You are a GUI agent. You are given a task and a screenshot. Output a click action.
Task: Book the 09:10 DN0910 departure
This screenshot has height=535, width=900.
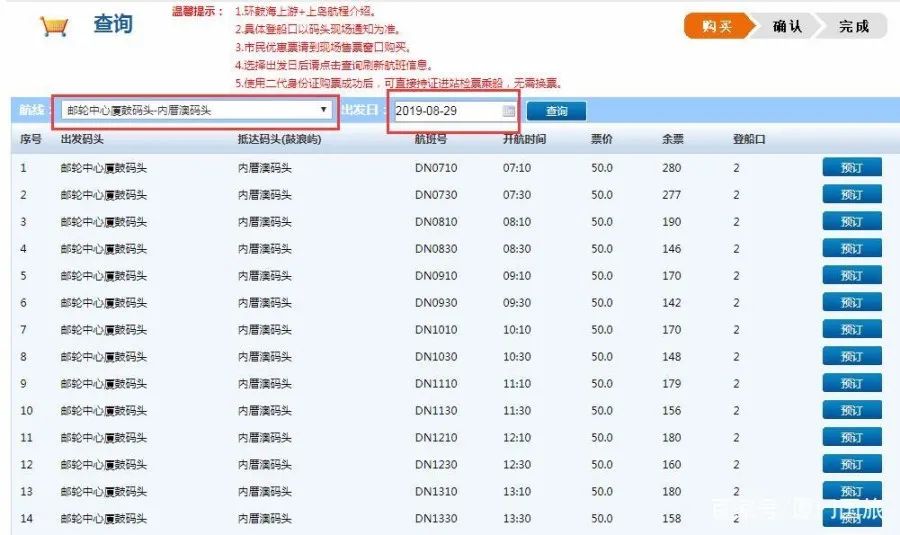(851, 276)
